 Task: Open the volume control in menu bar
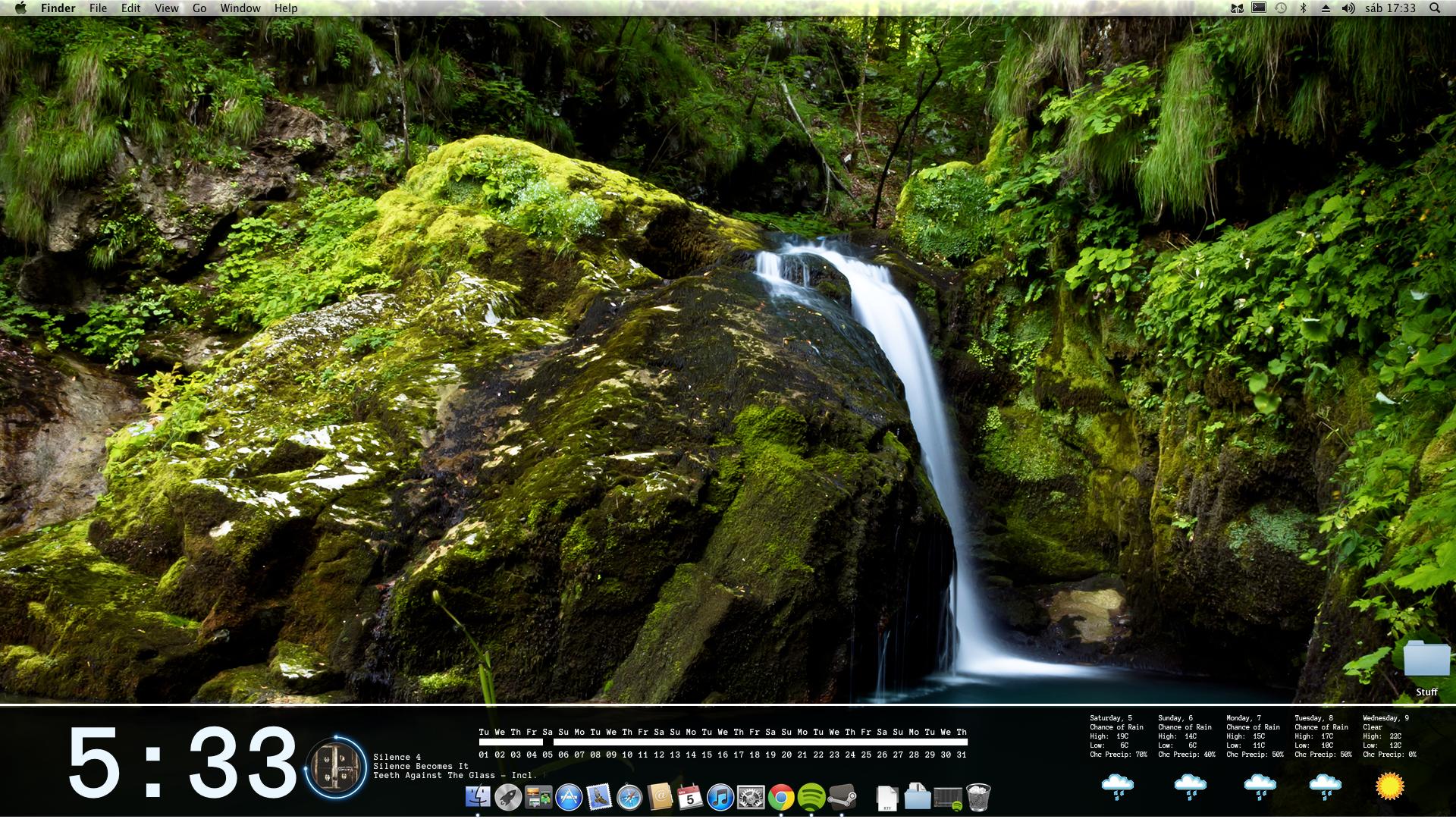pos(1348,8)
